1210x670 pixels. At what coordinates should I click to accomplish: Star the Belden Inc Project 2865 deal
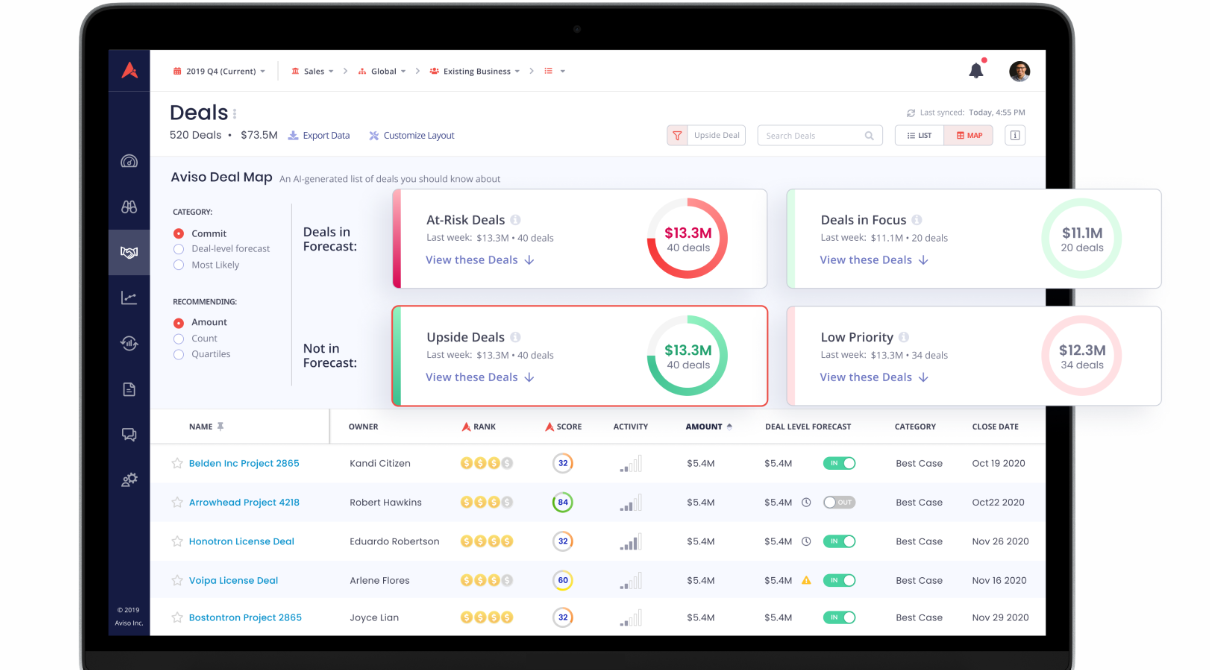coord(177,463)
